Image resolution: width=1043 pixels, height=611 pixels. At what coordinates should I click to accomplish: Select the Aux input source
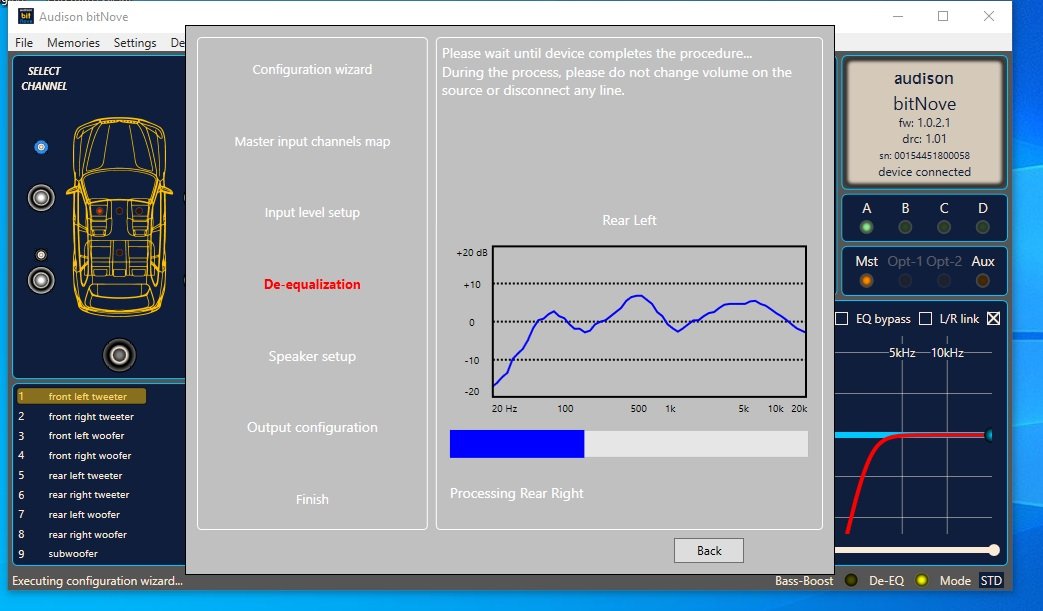pyautogui.click(x=983, y=280)
